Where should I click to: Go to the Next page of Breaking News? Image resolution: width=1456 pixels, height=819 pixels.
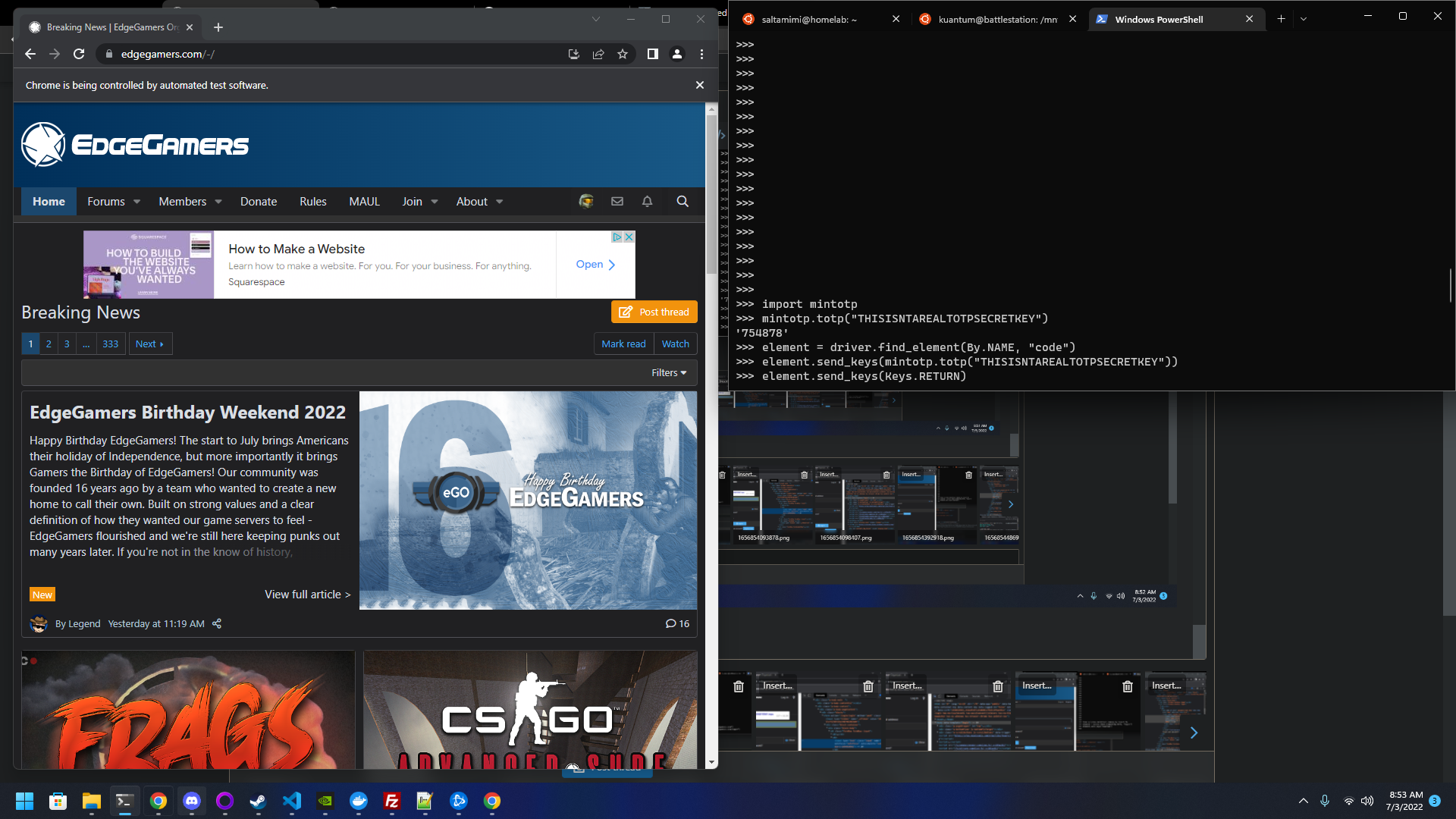coord(150,344)
